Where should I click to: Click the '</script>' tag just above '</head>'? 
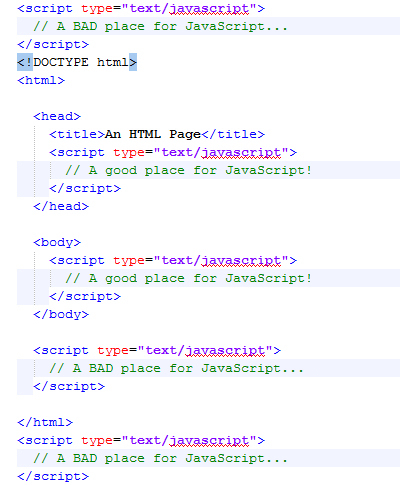click(x=85, y=188)
